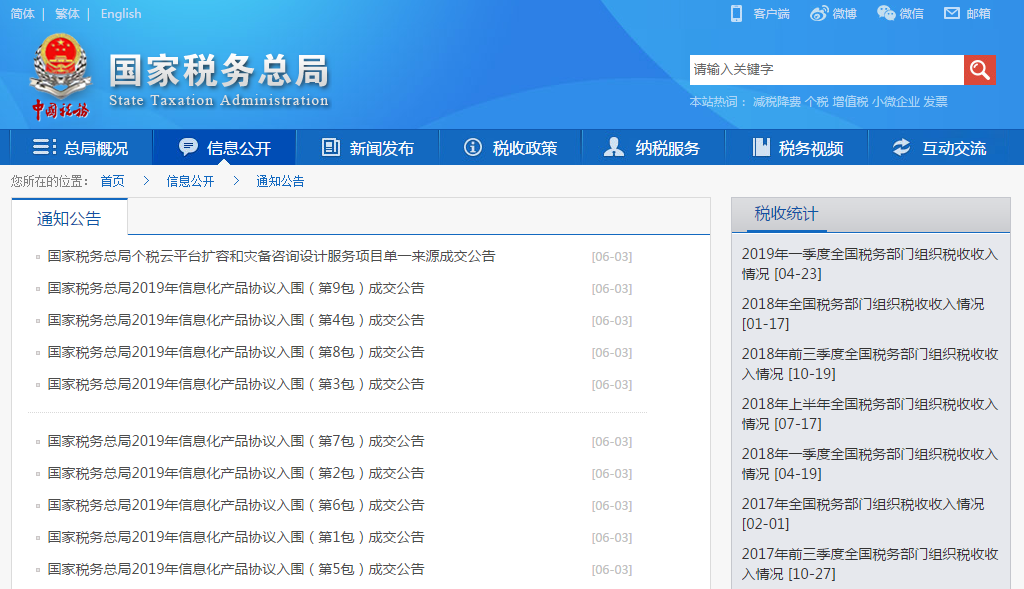Select the 信息公开 navigation menu
The height and width of the screenshot is (589, 1024).
point(224,148)
